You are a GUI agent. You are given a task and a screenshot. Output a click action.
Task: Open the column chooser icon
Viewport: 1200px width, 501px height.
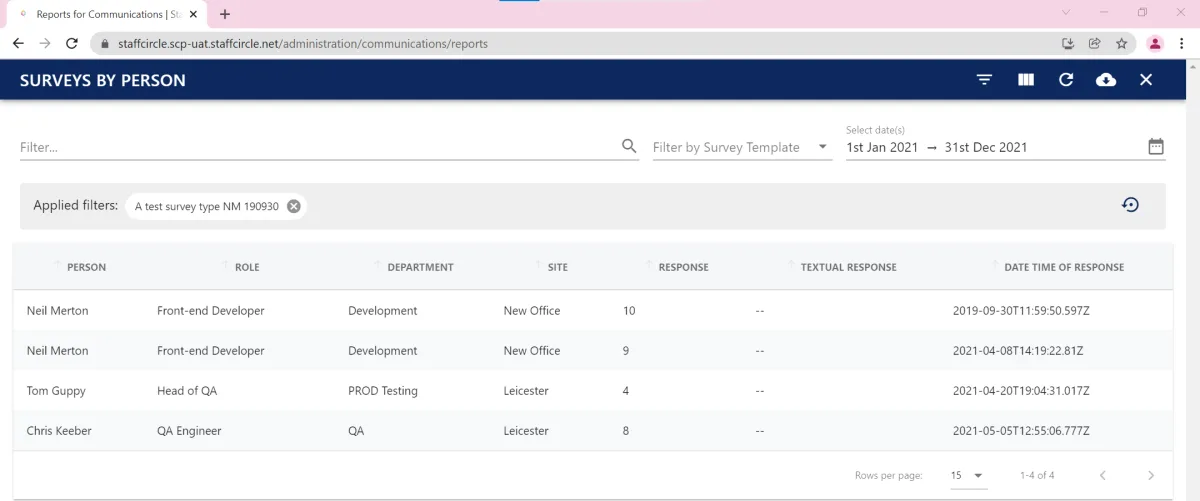[x=1026, y=80]
